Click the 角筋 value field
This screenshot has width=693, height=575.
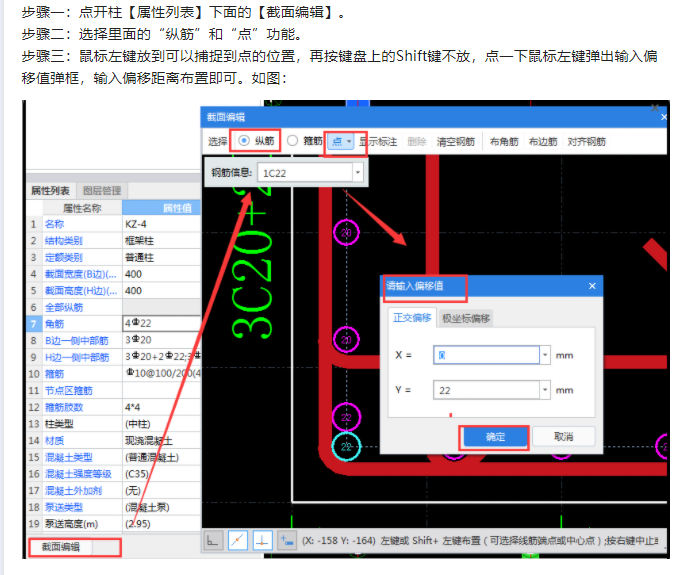pyautogui.click(x=161, y=324)
